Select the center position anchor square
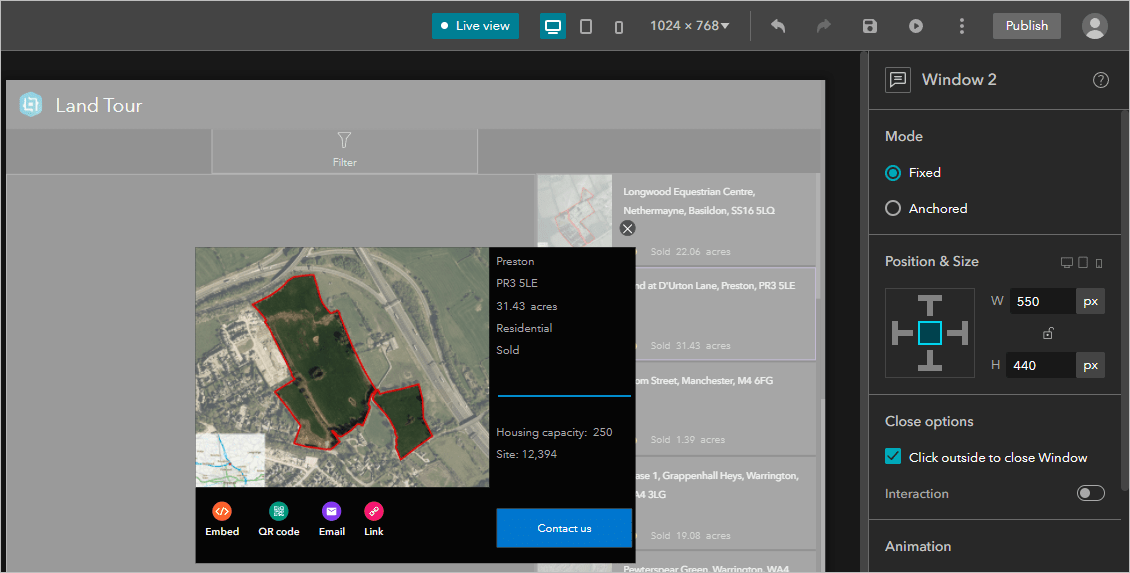Image resolution: width=1130 pixels, height=573 pixels. 930,333
